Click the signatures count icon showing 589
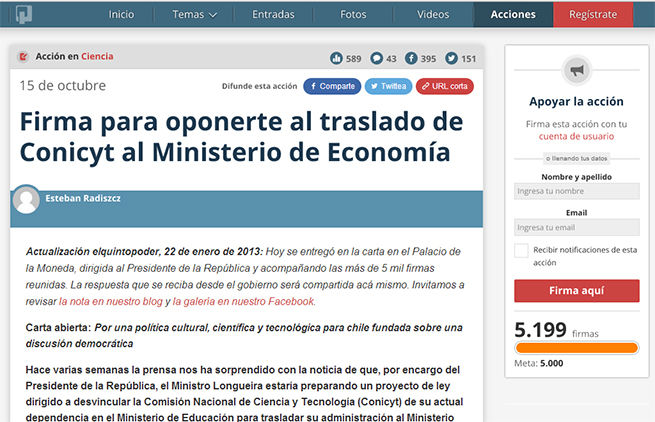 336,58
